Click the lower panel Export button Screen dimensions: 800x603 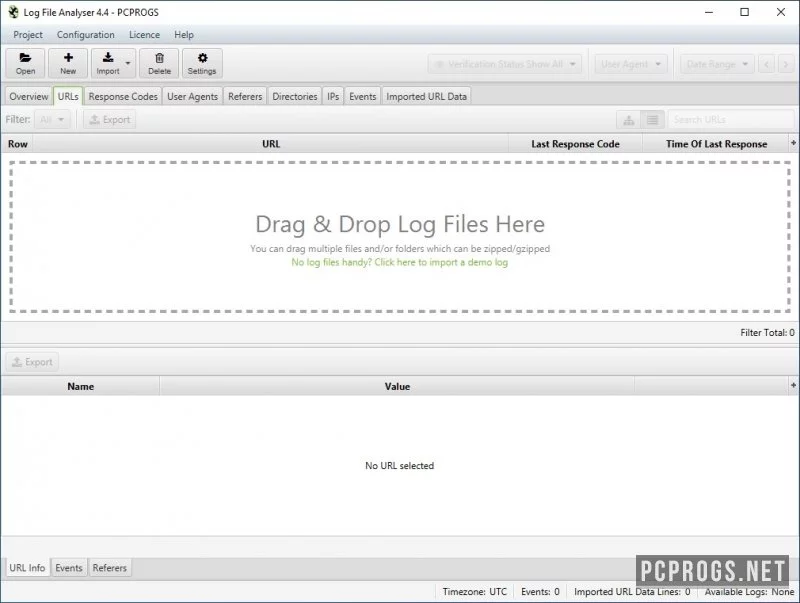tap(32, 362)
